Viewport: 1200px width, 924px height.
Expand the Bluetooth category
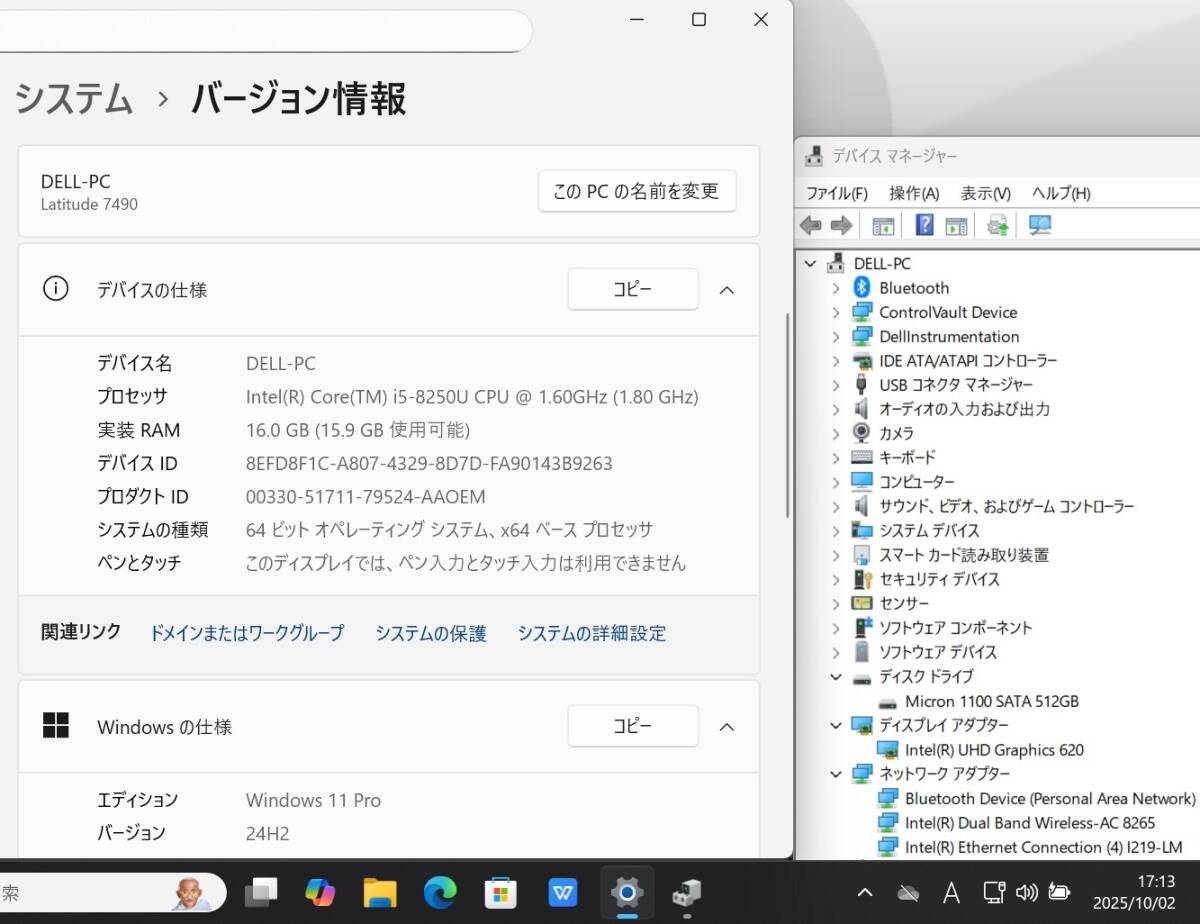pos(837,287)
